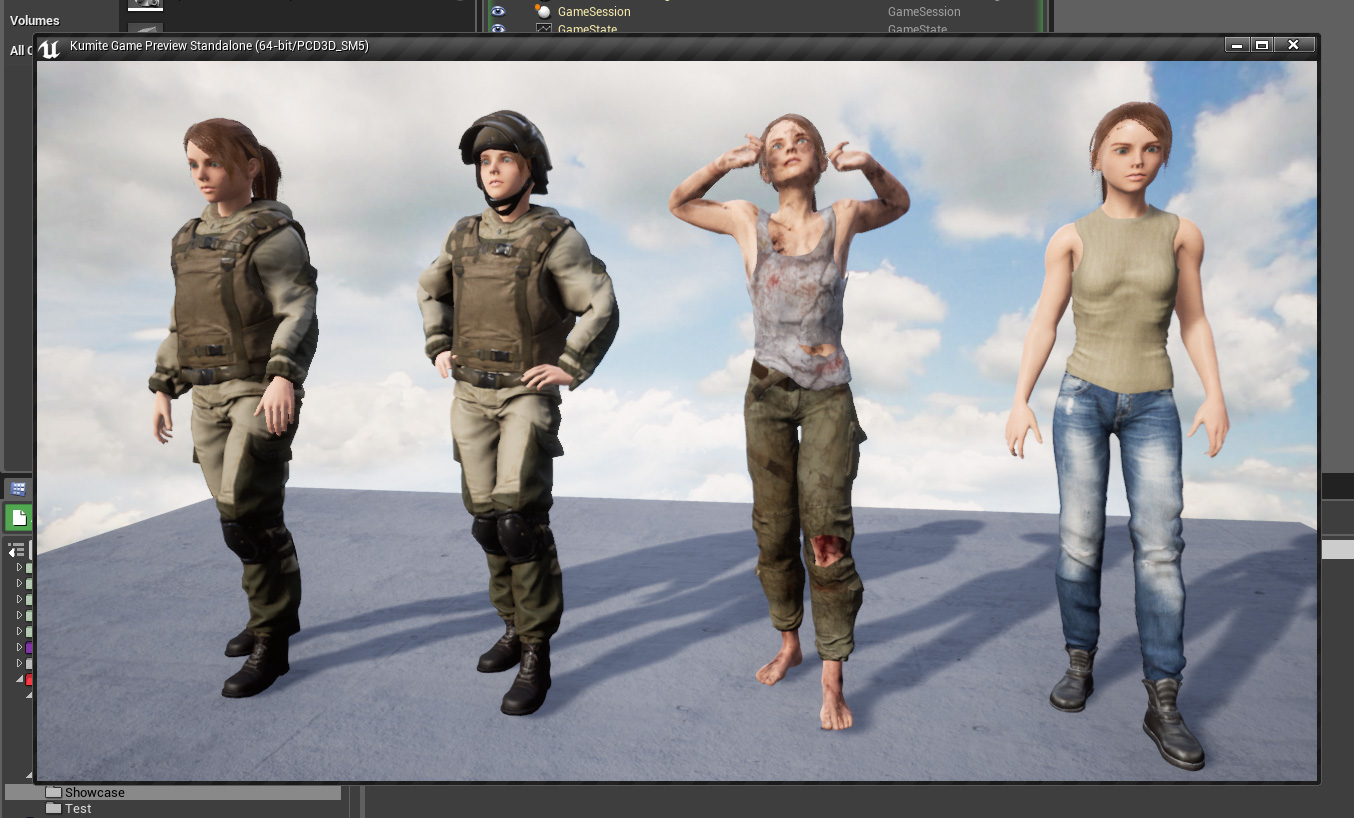Click the green Add New asset button
1354x818 pixels.
tap(18, 517)
